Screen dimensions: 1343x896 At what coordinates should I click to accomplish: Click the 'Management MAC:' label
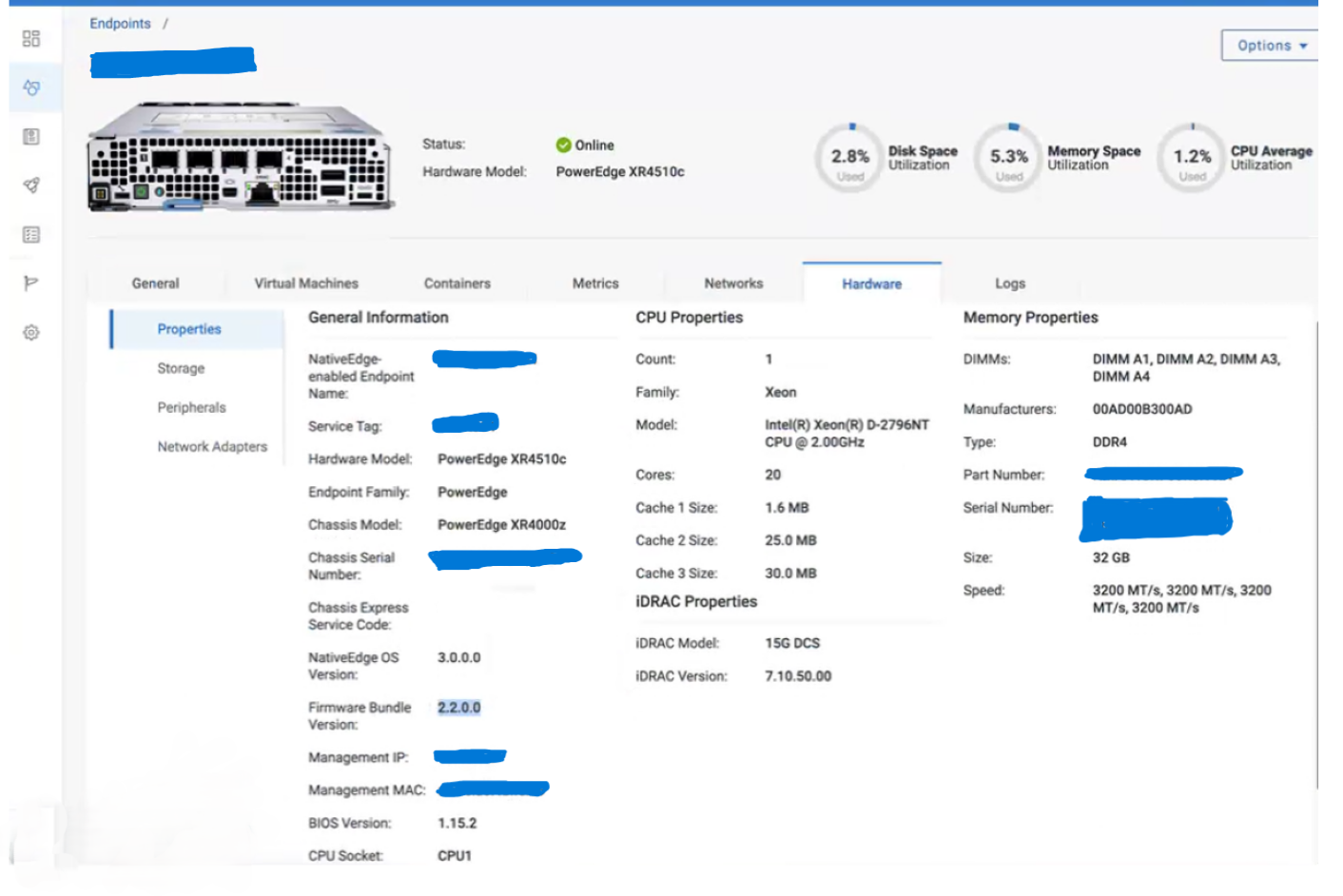[367, 790]
